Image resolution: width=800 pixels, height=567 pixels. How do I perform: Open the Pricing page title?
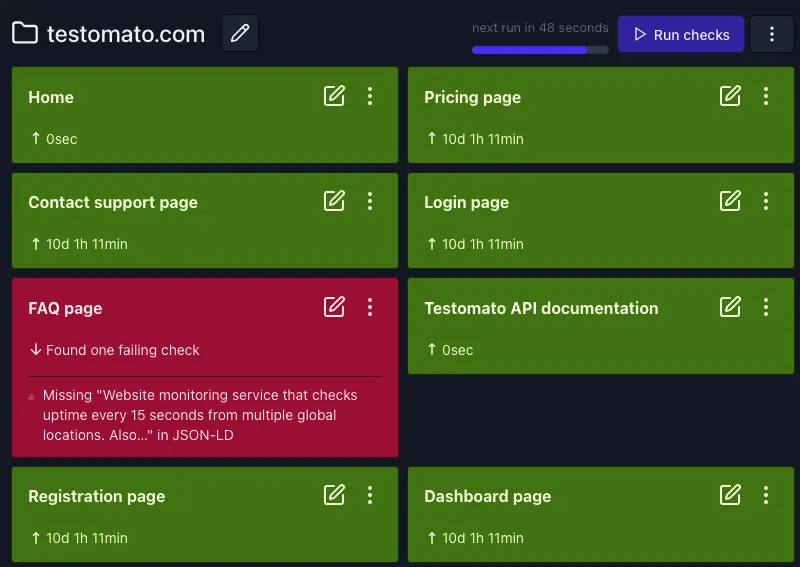472,97
